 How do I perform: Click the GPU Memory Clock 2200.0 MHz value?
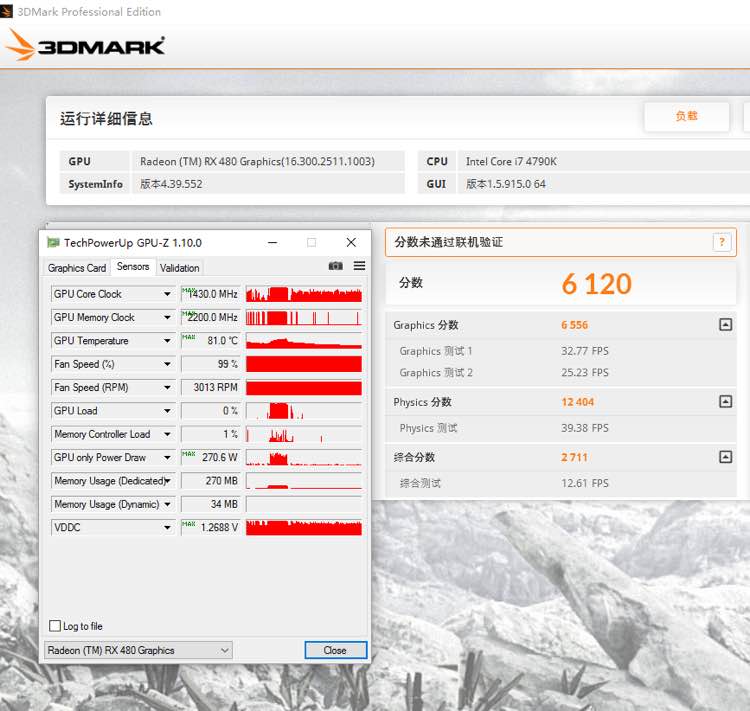pos(210,317)
